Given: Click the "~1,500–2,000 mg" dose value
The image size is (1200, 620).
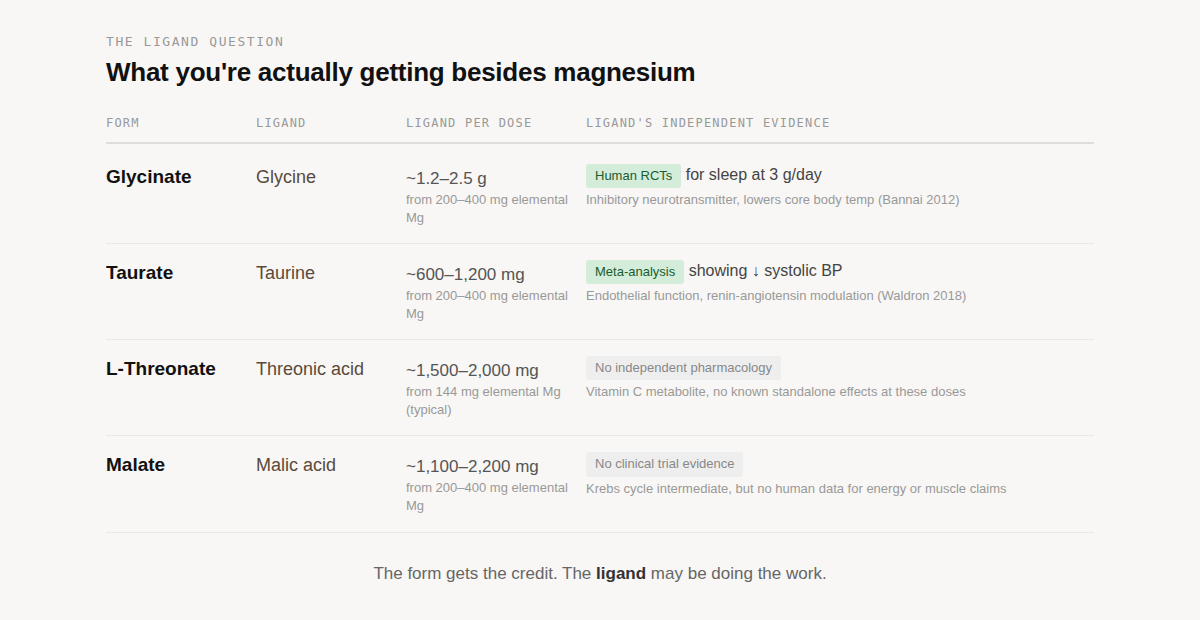Looking at the screenshot, I should tap(472, 370).
